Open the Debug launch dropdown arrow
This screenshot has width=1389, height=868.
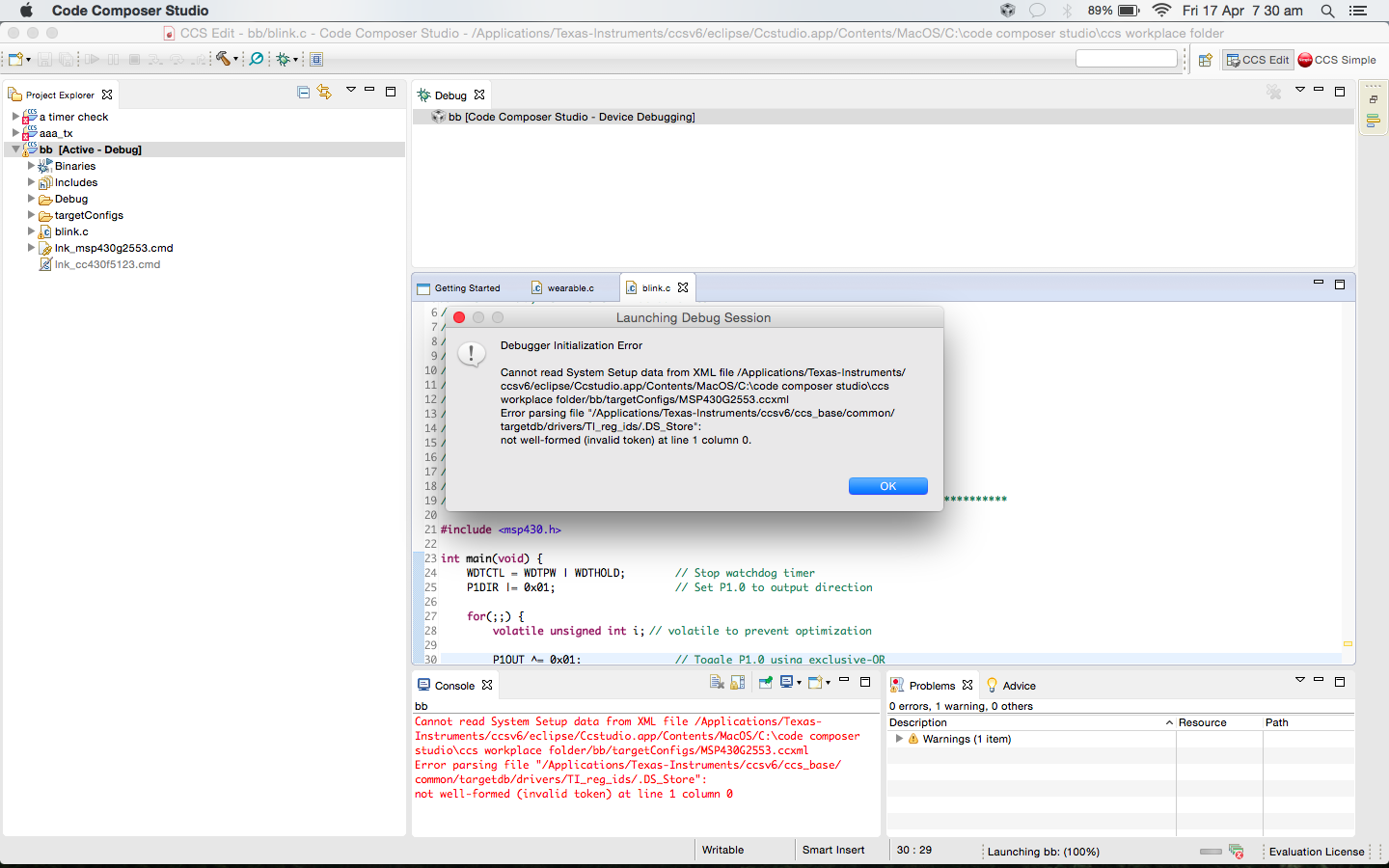[x=295, y=60]
